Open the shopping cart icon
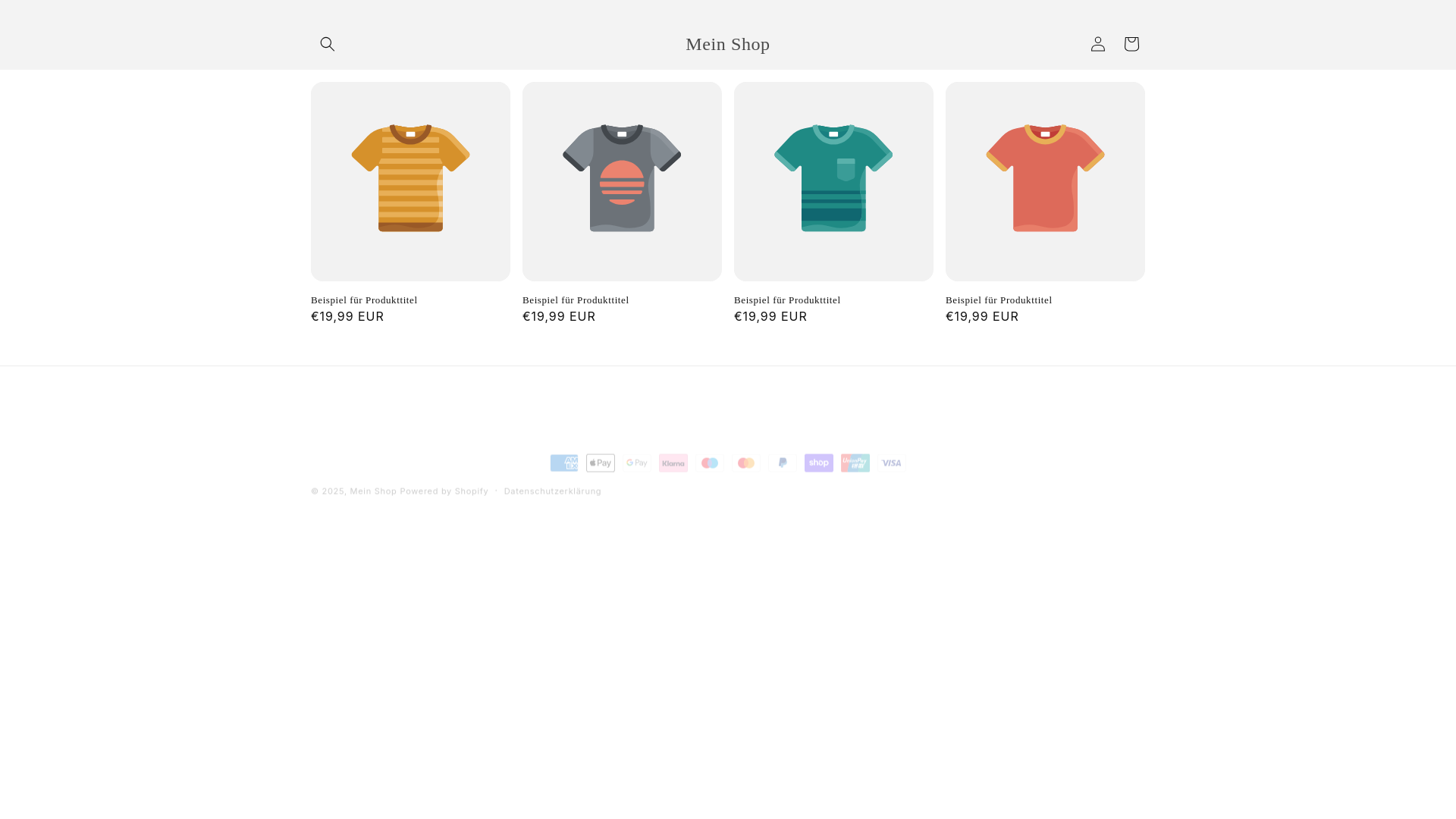This screenshot has height=819, width=1456. coord(1131,44)
